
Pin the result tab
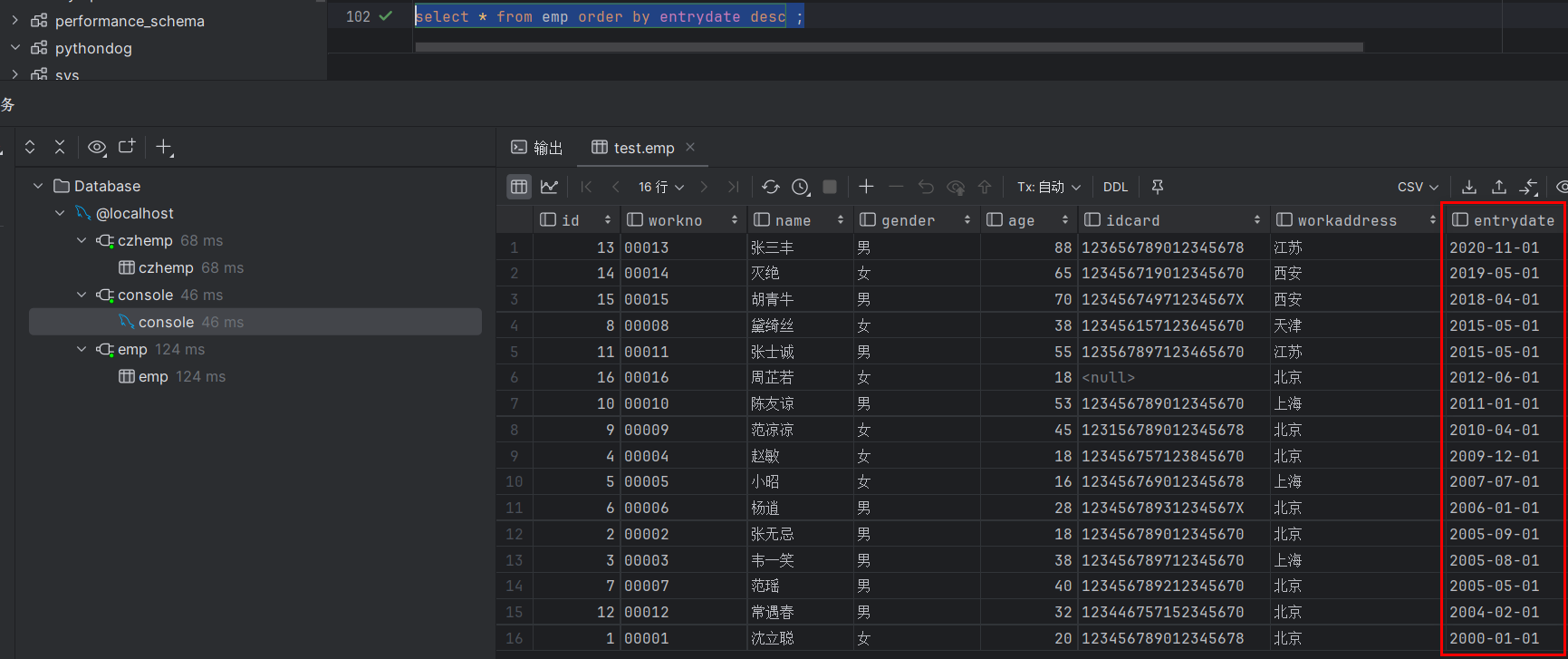point(1157,187)
